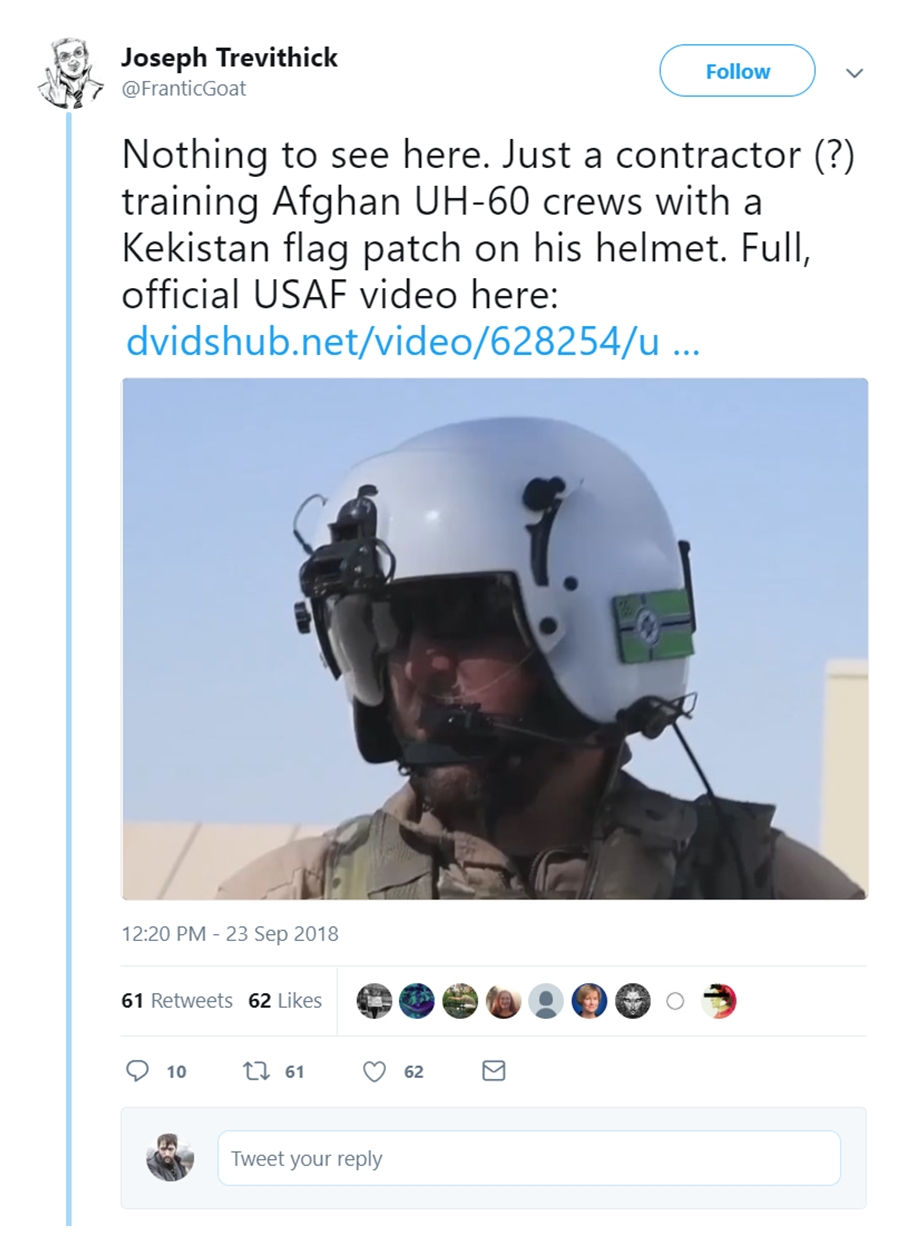Open the tweet timestamp 23 Sep 2018

[x=230, y=934]
